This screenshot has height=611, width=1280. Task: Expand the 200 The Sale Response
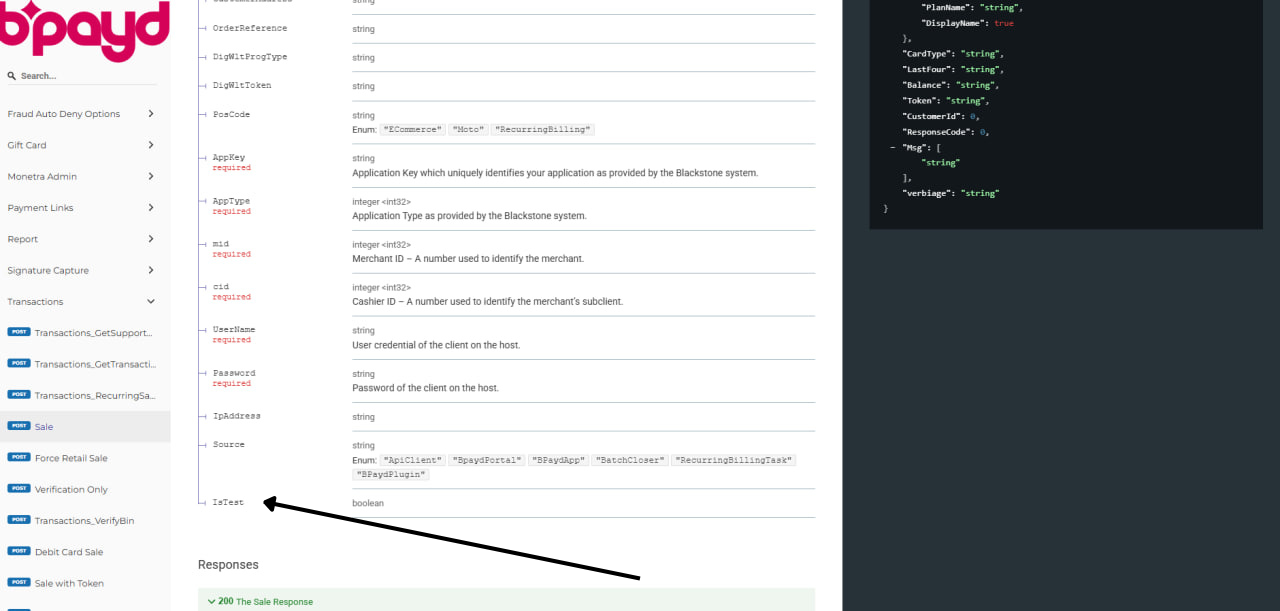tap(506, 601)
